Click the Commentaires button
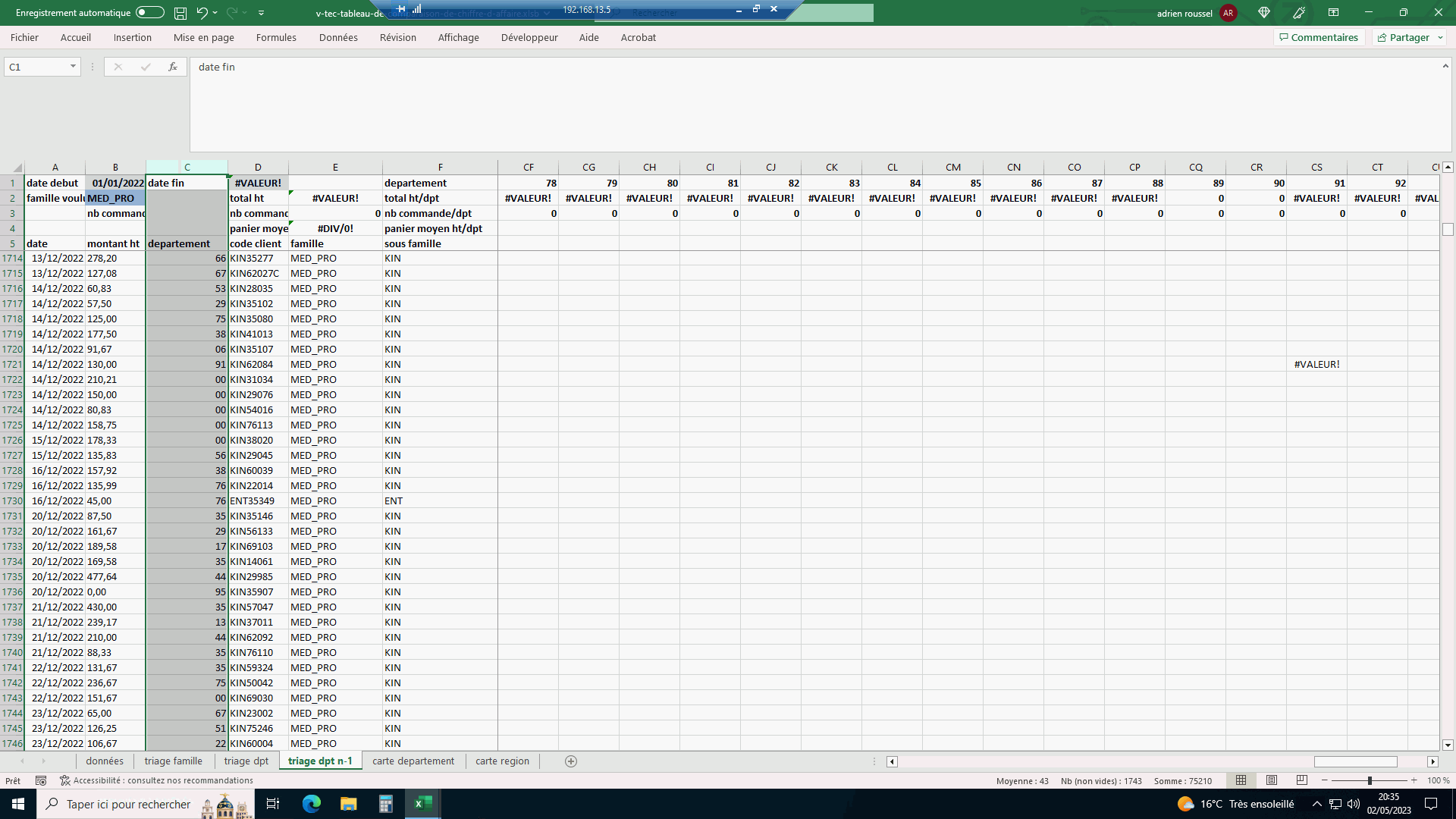The height and width of the screenshot is (819, 1456). (x=1319, y=37)
